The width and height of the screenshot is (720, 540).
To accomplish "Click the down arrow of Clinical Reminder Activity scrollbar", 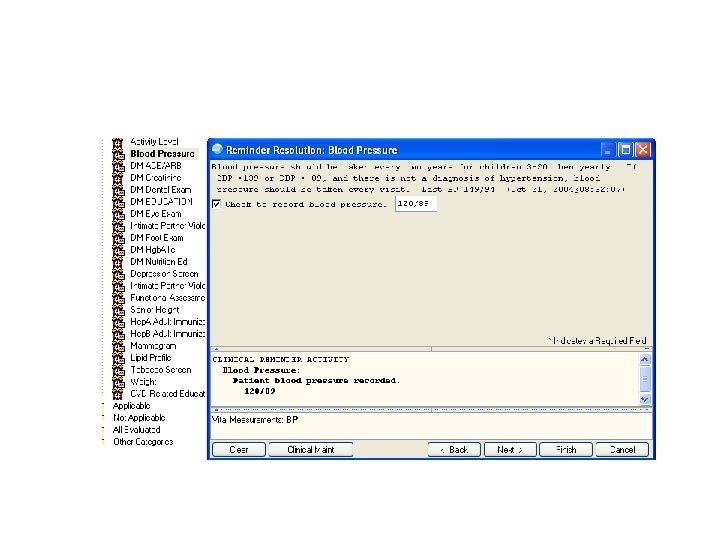I will click(x=645, y=399).
